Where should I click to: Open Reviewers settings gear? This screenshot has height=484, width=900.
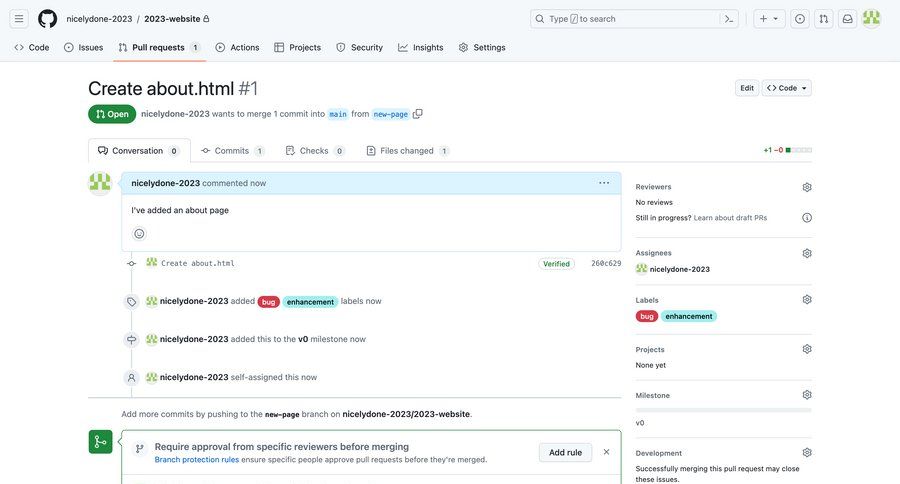(x=807, y=187)
